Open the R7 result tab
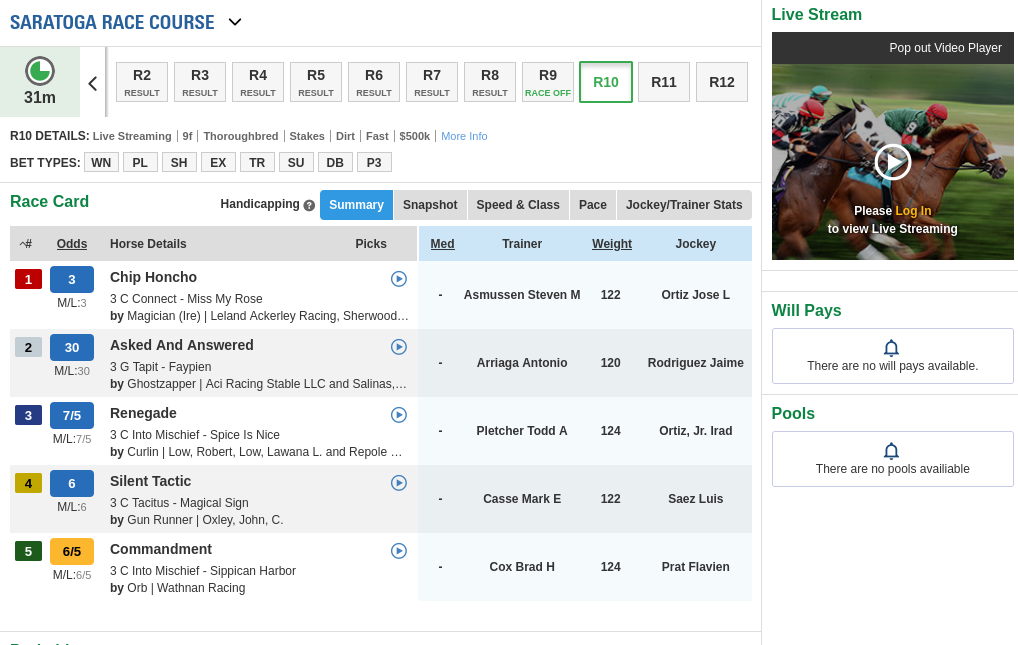 coord(432,82)
